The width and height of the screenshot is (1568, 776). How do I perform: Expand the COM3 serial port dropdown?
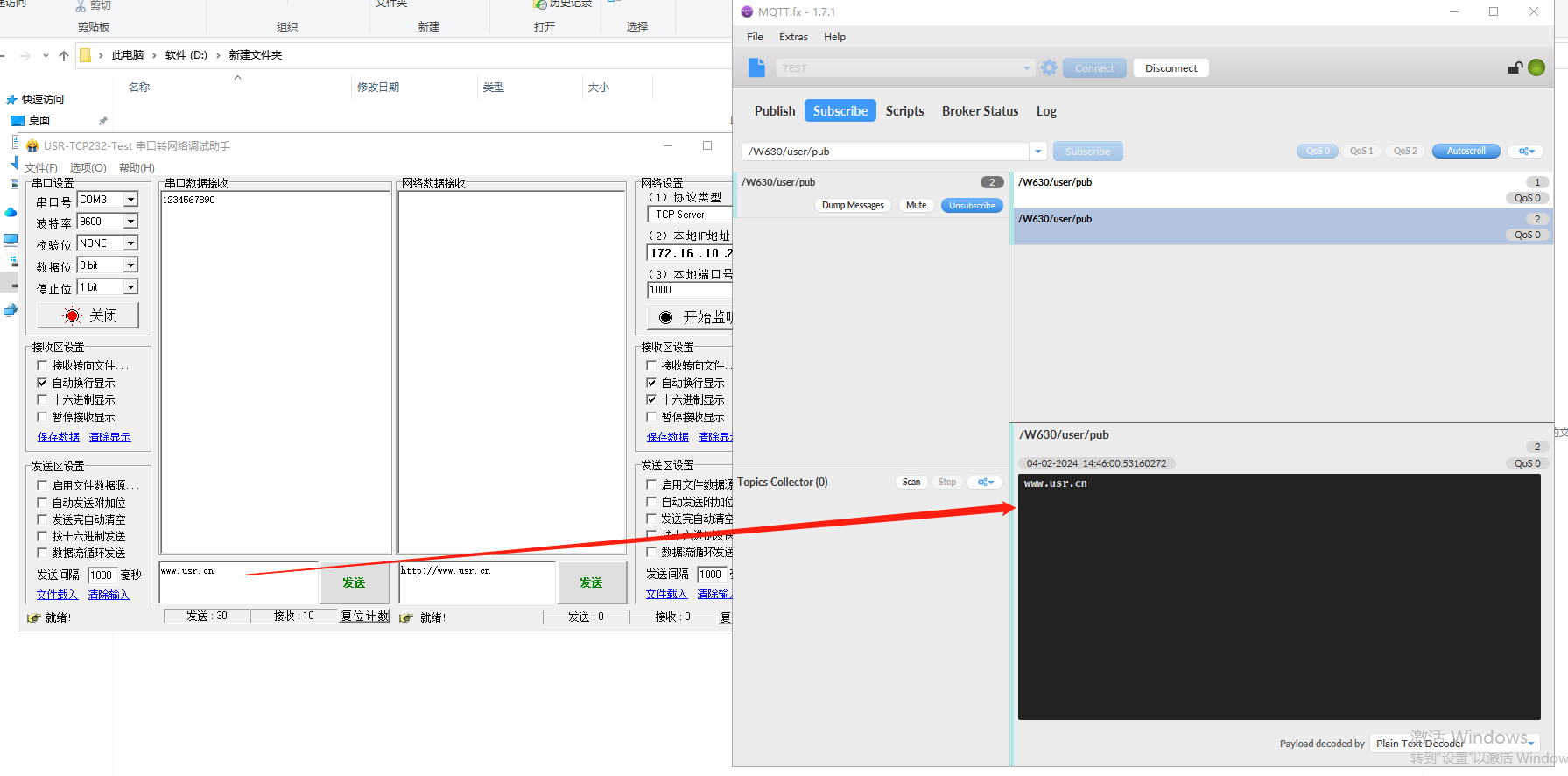coord(130,200)
